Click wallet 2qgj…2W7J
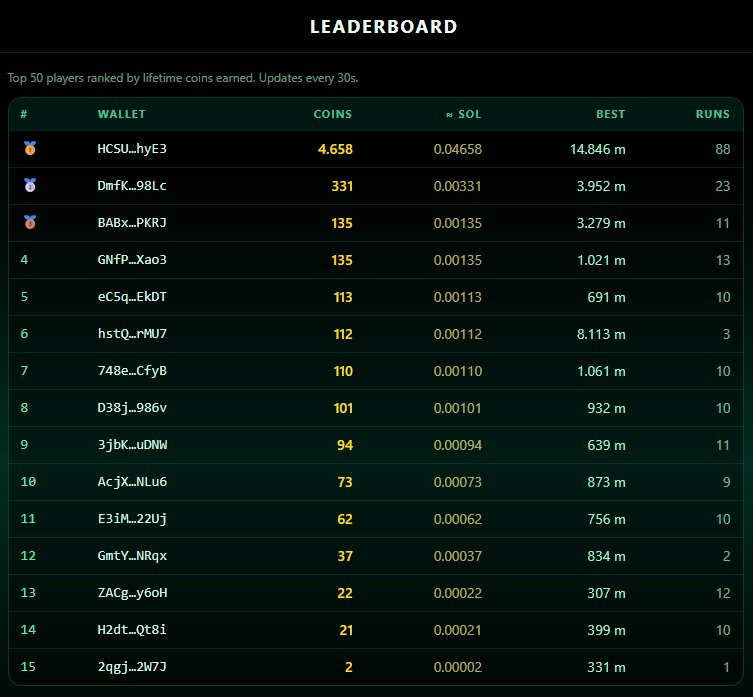Viewport: 753px width, 697px height. point(132,667)
